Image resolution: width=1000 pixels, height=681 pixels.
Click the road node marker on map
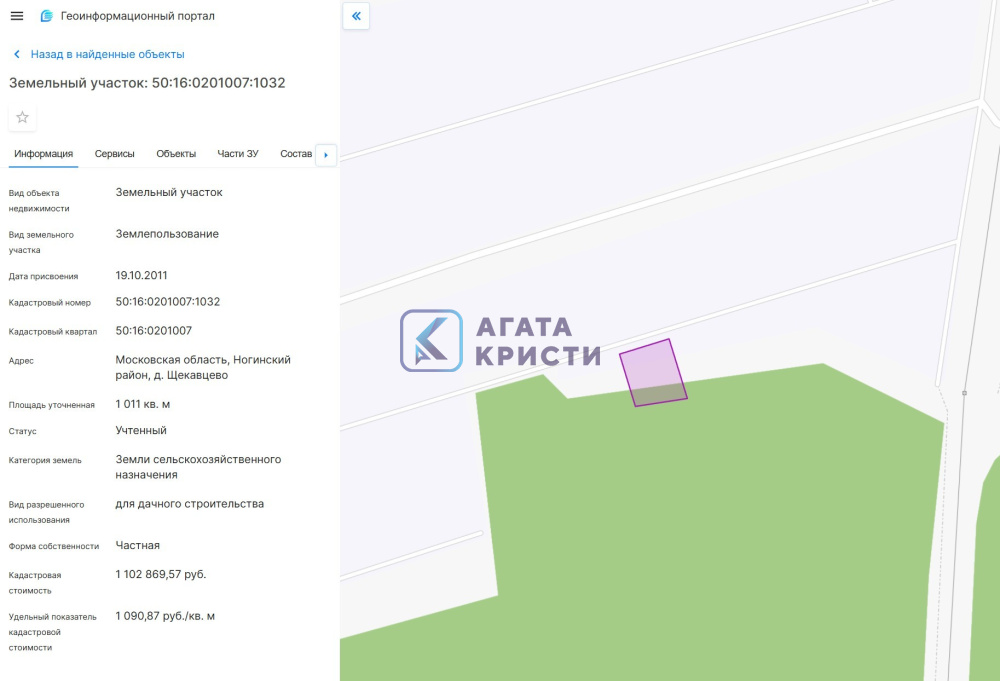pos(964,393)
